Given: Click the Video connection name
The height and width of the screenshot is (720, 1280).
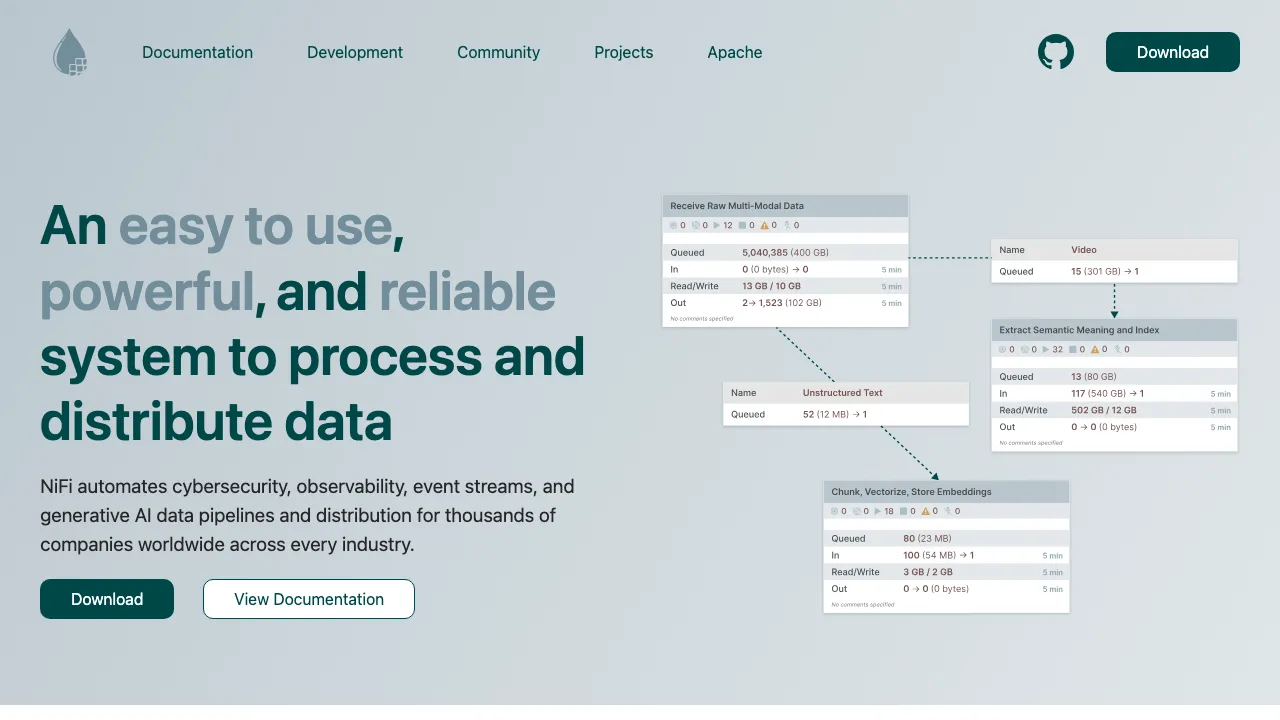Looking at the screenshot, I should [x=1084, y=250].
